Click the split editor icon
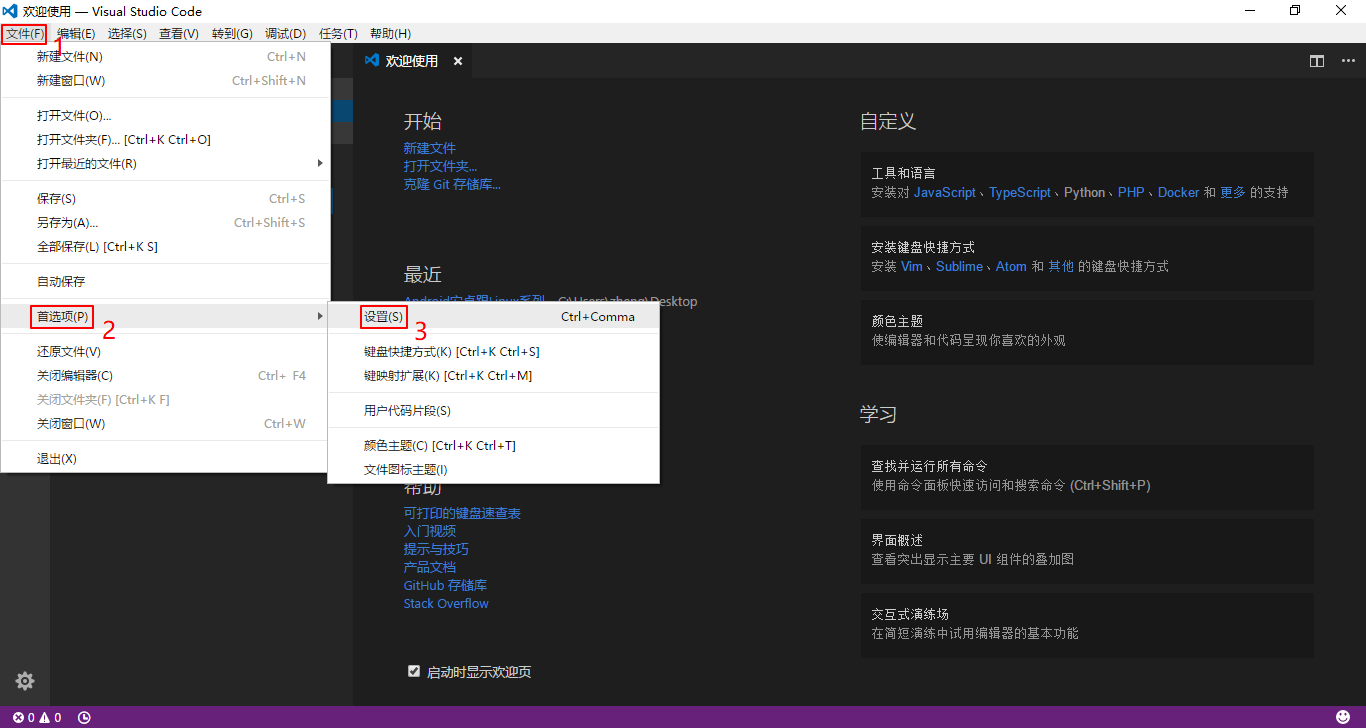Image resolution: width=1366 pixels, height=728 pixels. (x=1317, y=61)
